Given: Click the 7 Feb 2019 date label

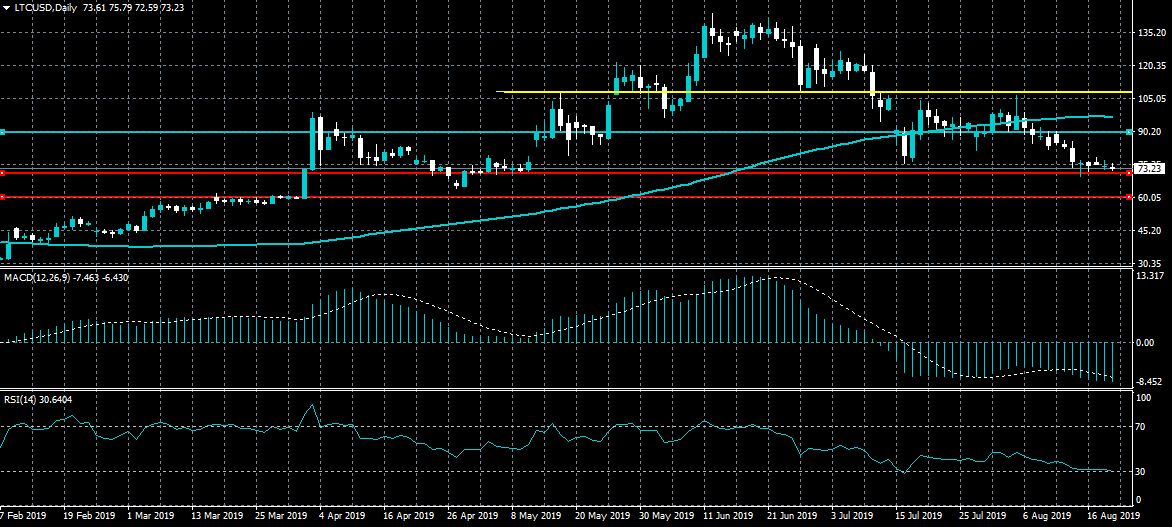Looking at the screenshot, I should [x=21, y=516].
